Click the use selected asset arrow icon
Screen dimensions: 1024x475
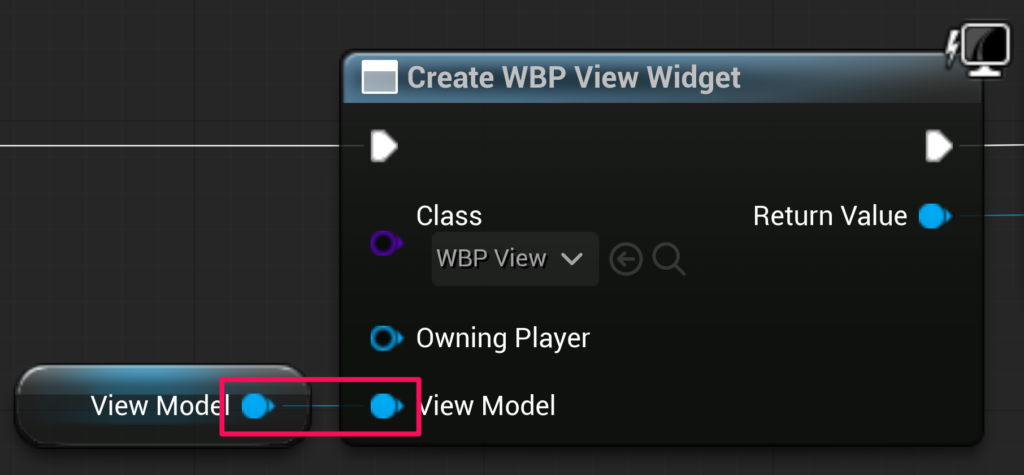pyautogui.click(x=626, y=260)
